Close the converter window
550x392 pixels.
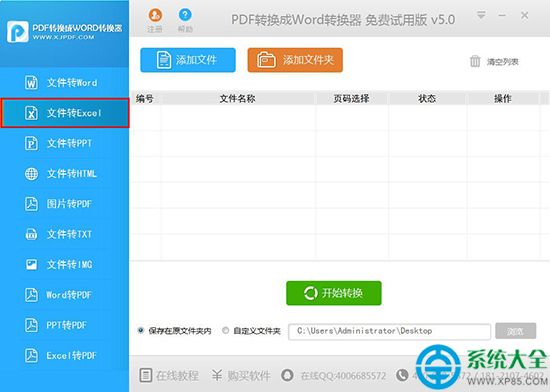click(x=524, y=15)
